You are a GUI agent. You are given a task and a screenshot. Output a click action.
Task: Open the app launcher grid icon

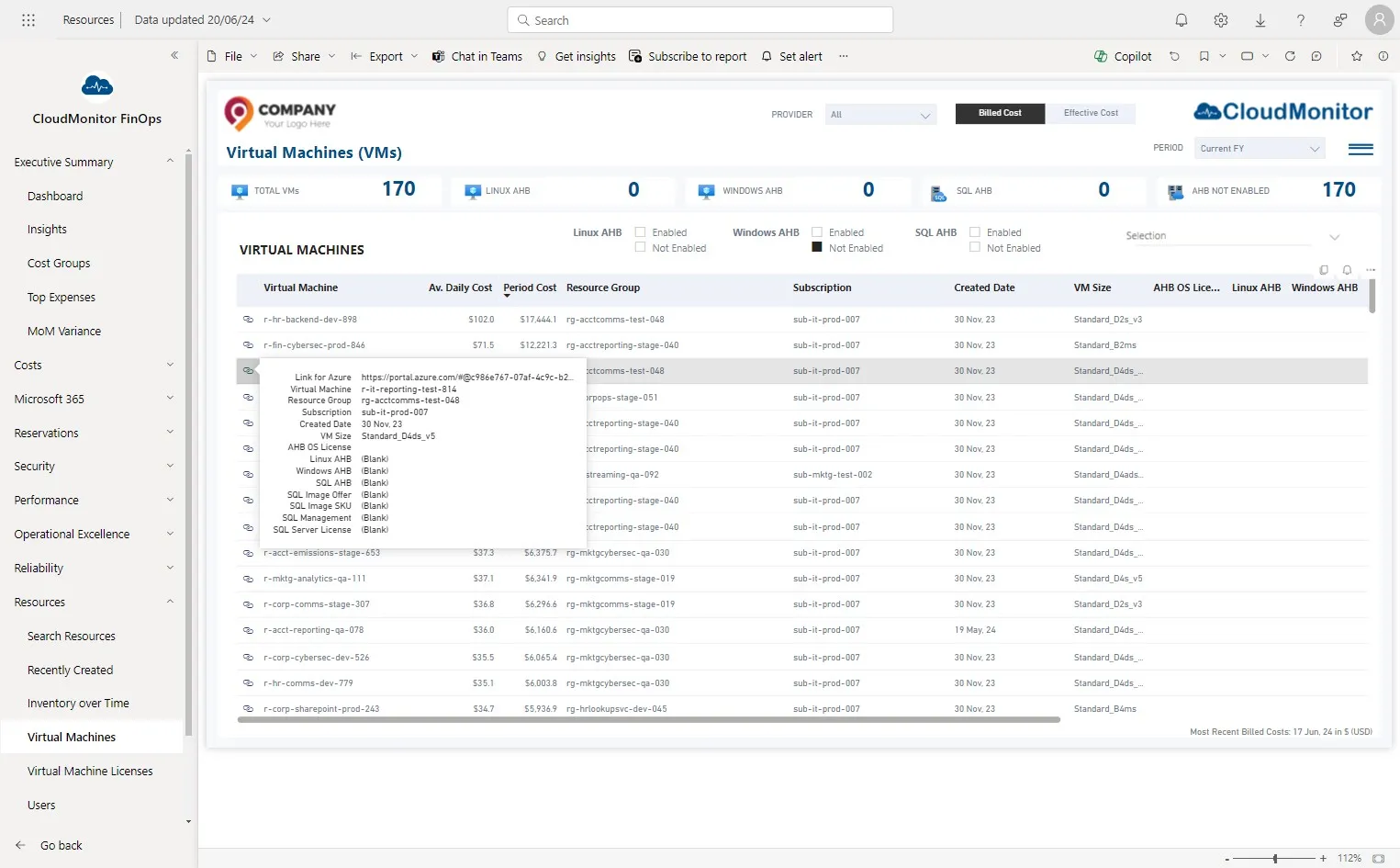pos(28,20)
